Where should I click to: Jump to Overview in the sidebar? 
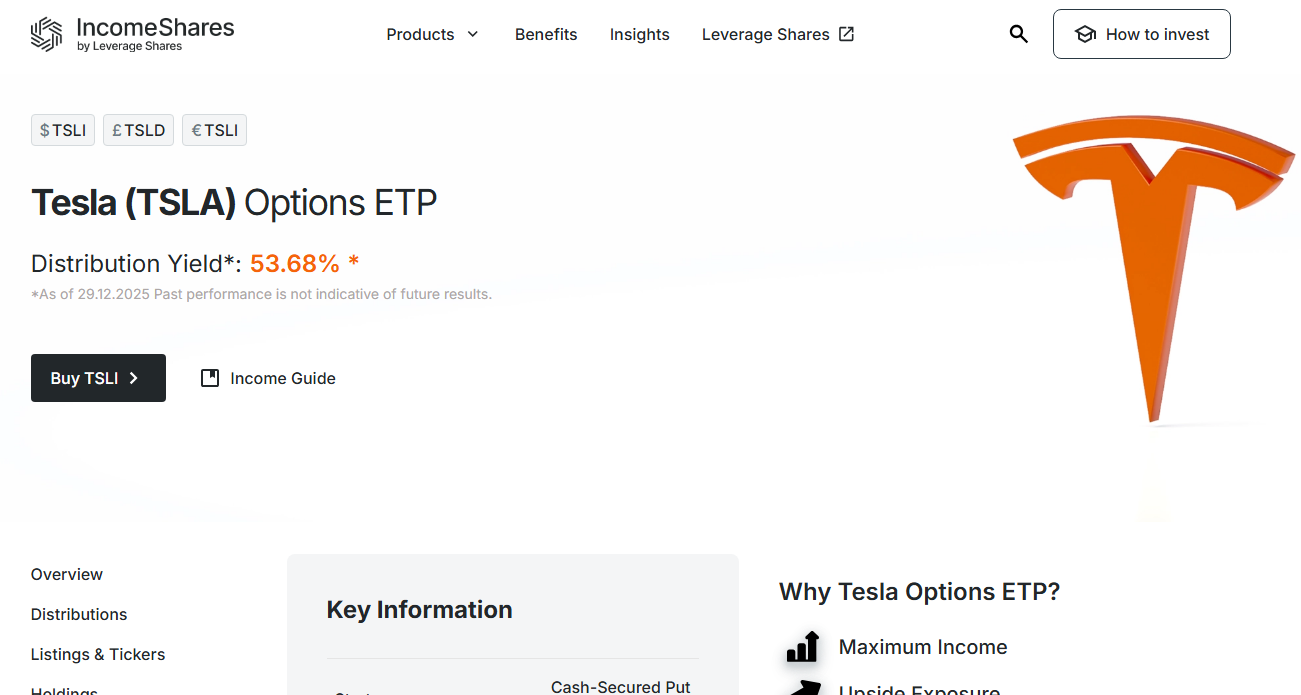click(67, 574)
